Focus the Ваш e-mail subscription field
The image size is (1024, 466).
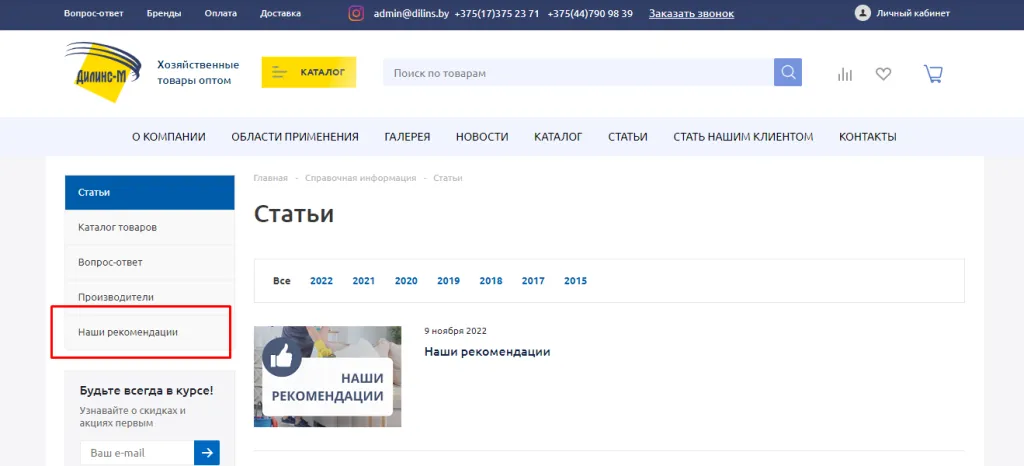[136, 453]
